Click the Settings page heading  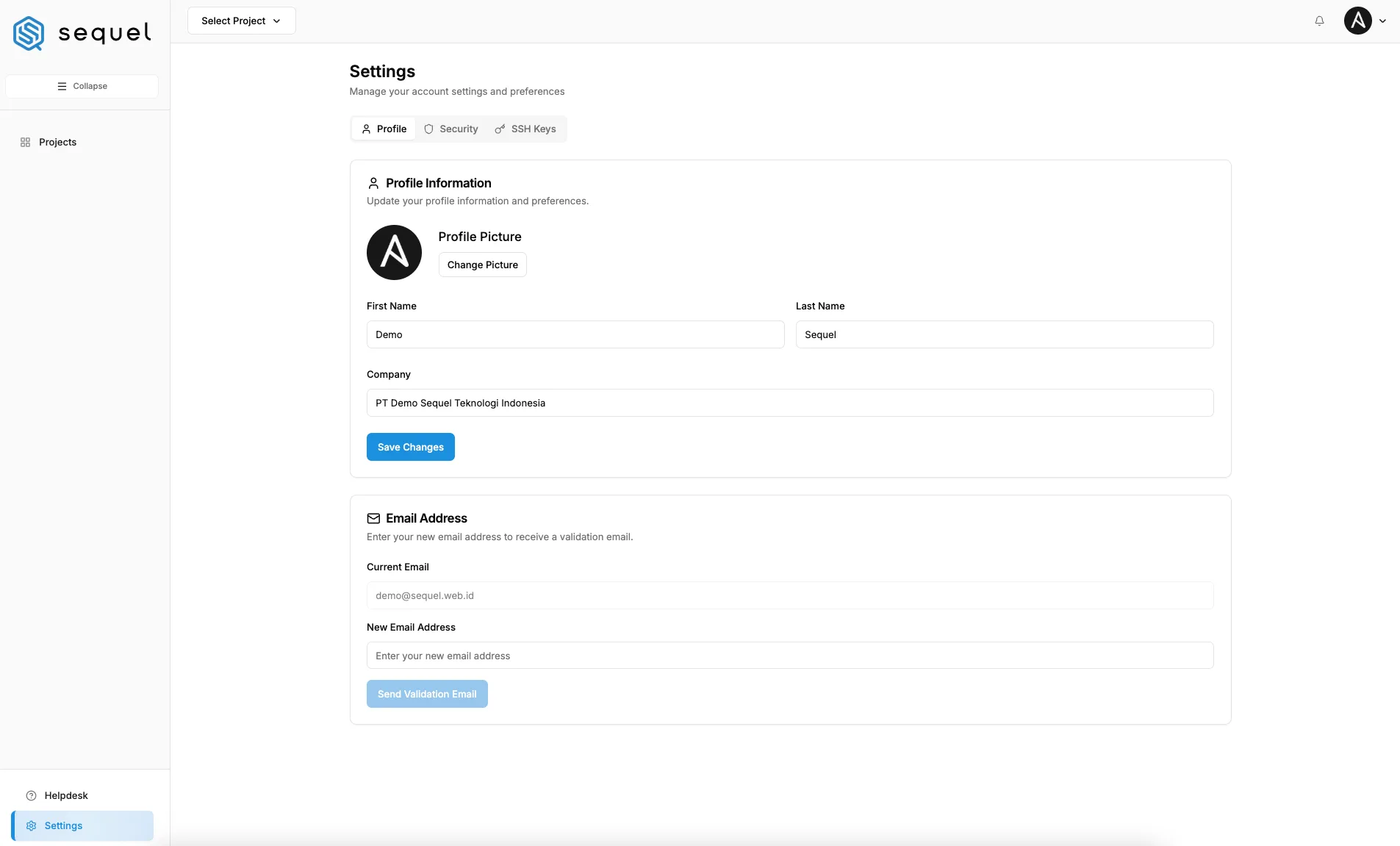(x=382, y=71)
